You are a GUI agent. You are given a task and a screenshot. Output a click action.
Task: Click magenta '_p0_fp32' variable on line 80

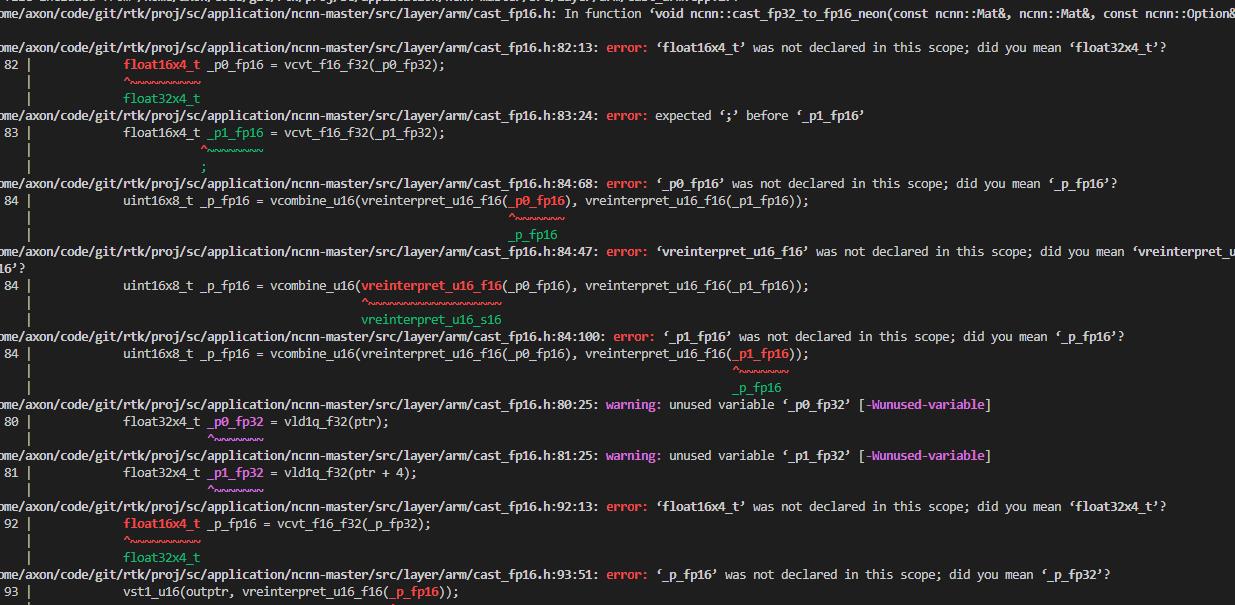click(x=235, y=421)
